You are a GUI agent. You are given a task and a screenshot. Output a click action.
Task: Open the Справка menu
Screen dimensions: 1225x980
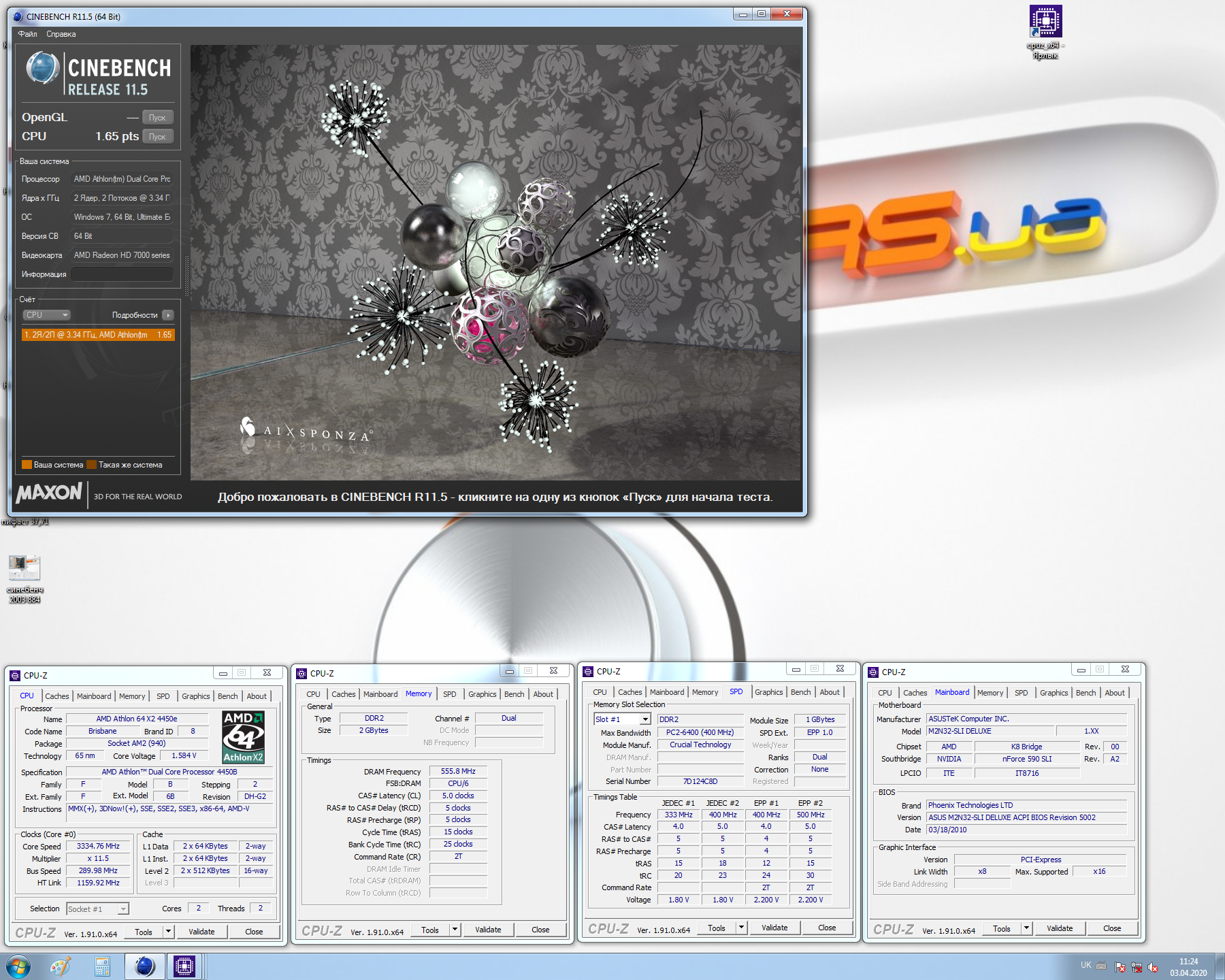click(x=61, y=34)
